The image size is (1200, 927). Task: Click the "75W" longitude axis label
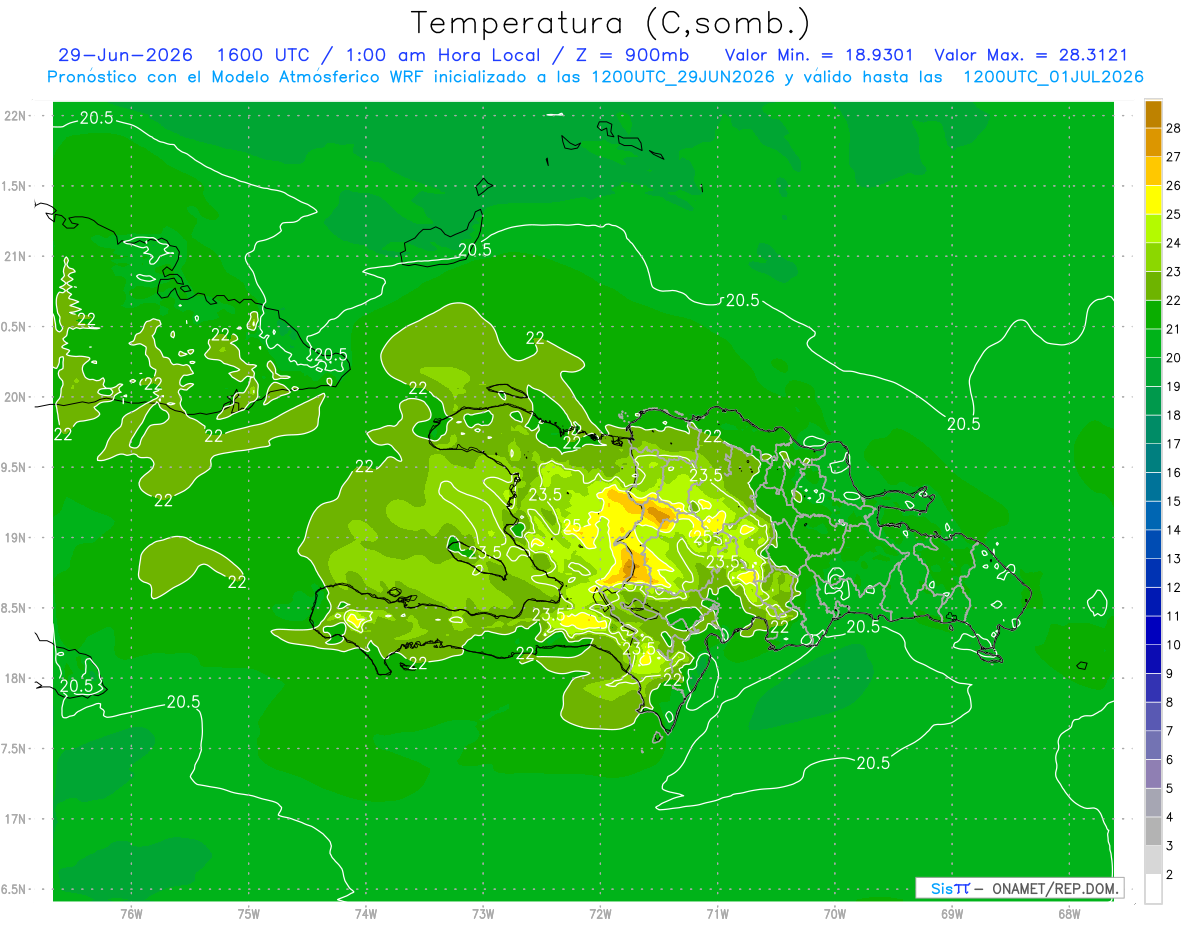click(249, 913)
